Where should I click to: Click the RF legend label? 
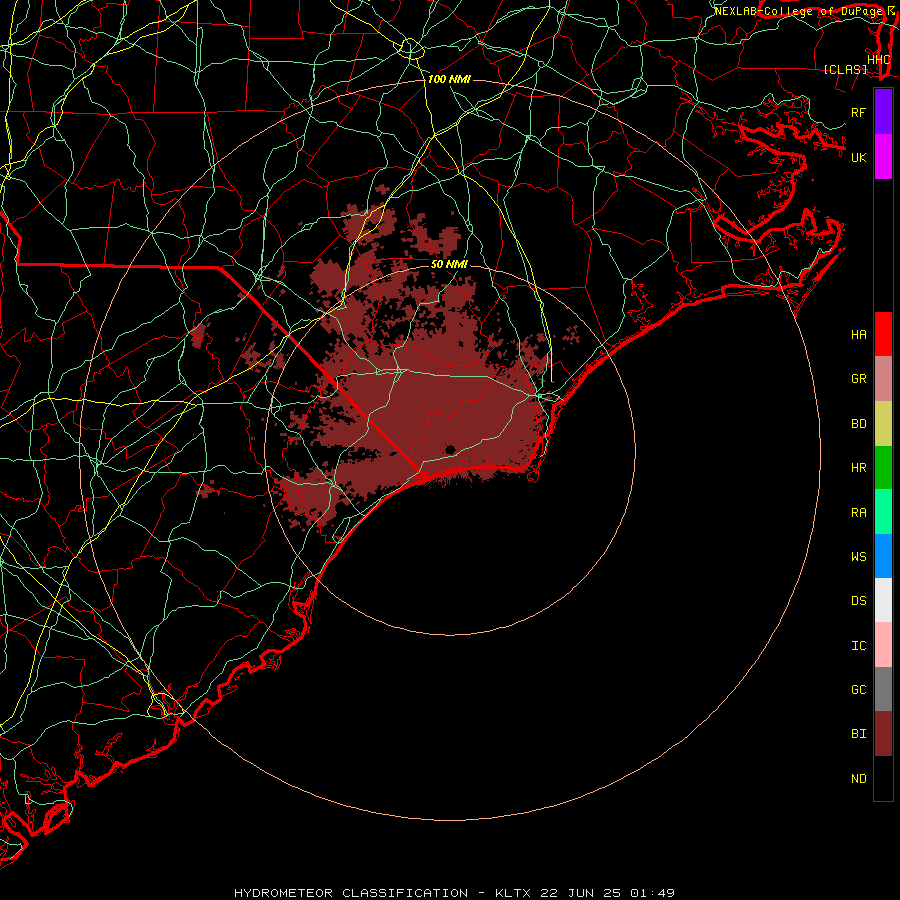[859, 112]
